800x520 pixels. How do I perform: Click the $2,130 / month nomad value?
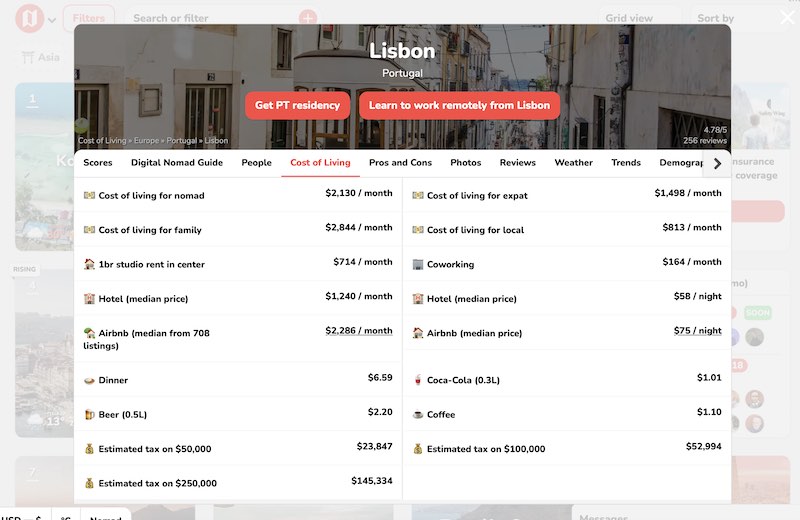[359, 193]
